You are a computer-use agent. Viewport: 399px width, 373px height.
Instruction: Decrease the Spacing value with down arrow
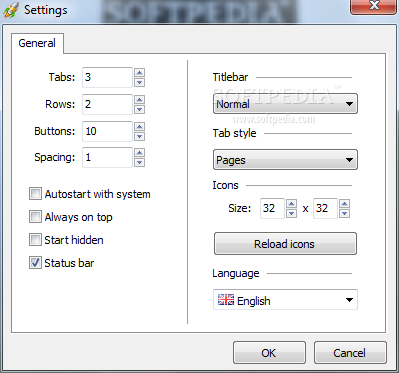point(139,162)
